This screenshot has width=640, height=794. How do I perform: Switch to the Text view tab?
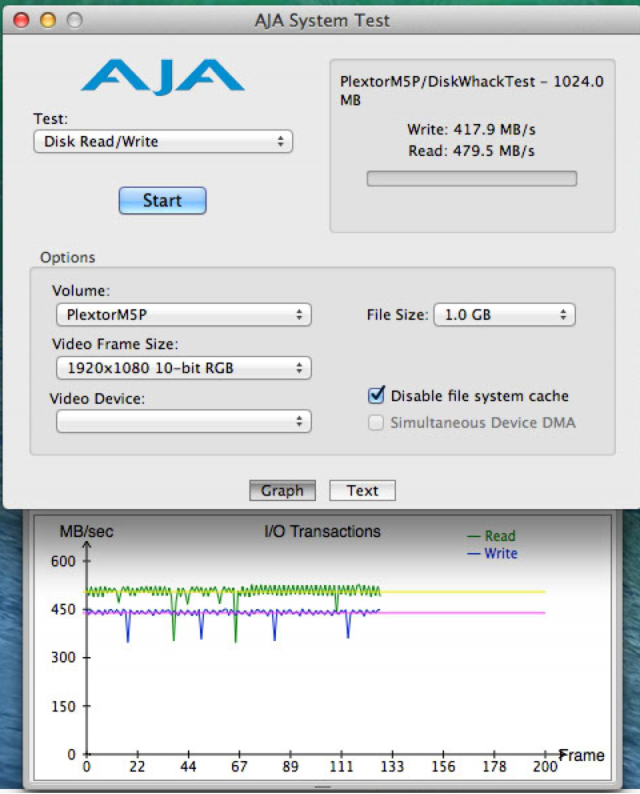(362, 490)
